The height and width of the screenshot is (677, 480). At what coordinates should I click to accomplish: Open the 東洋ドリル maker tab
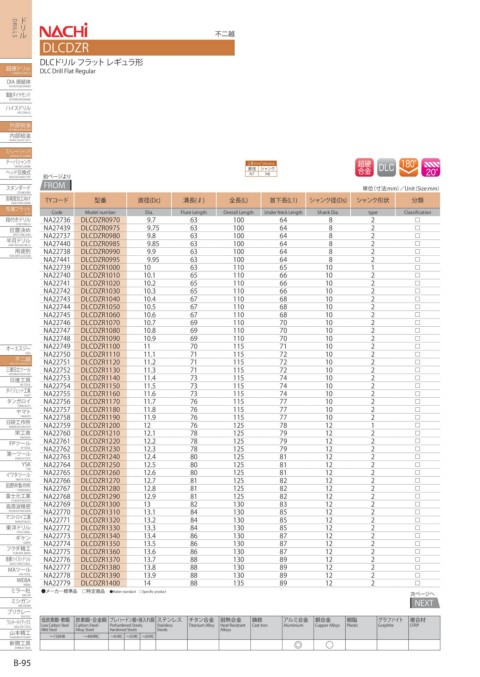(x=16, y=528)
